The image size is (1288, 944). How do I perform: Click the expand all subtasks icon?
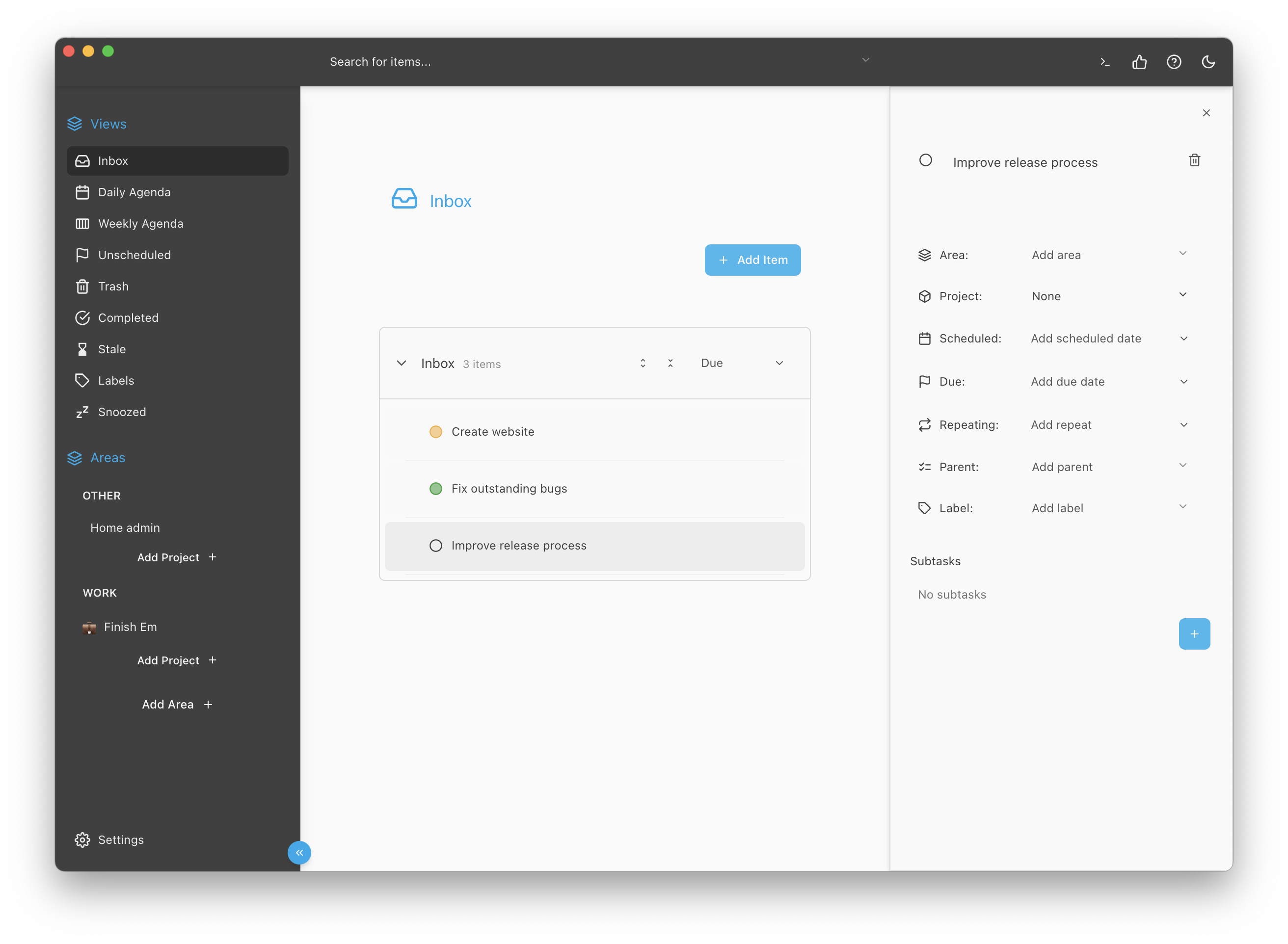tap(643, 364)
